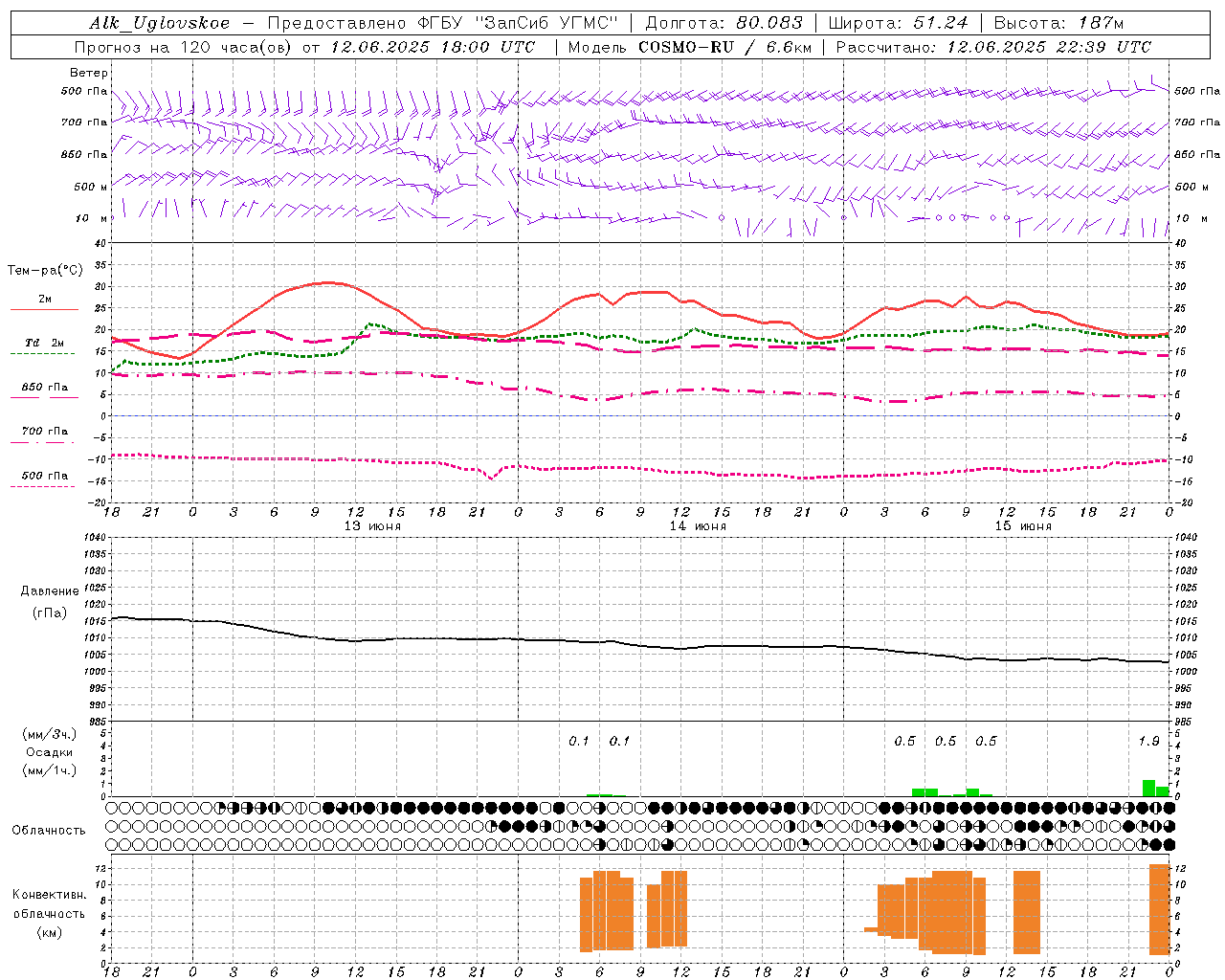
Task: Click the '1.9' precipitation amount value
Action: [x=1148, y=741]
